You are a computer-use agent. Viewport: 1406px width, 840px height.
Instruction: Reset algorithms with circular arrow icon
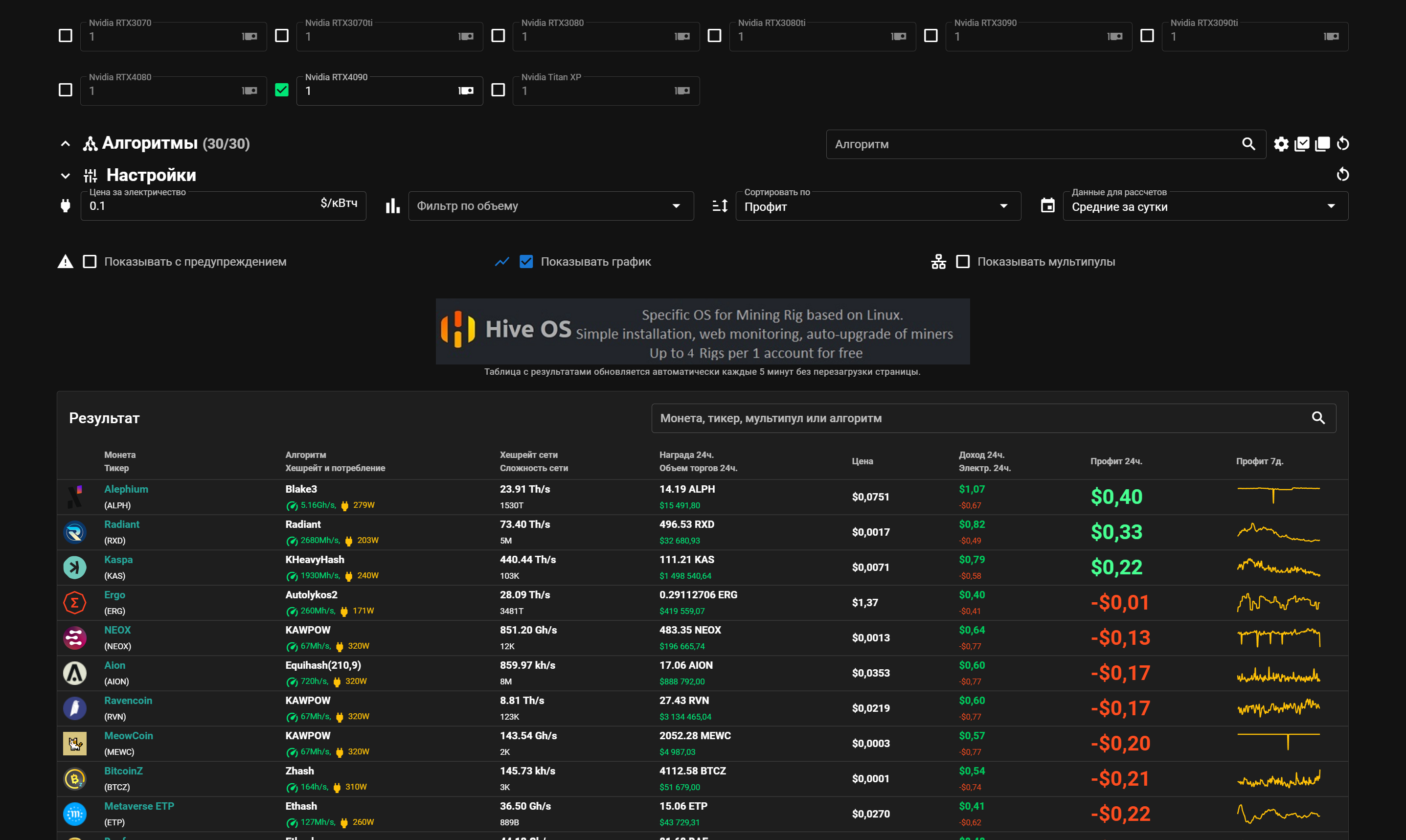[x=1342, y=144]
